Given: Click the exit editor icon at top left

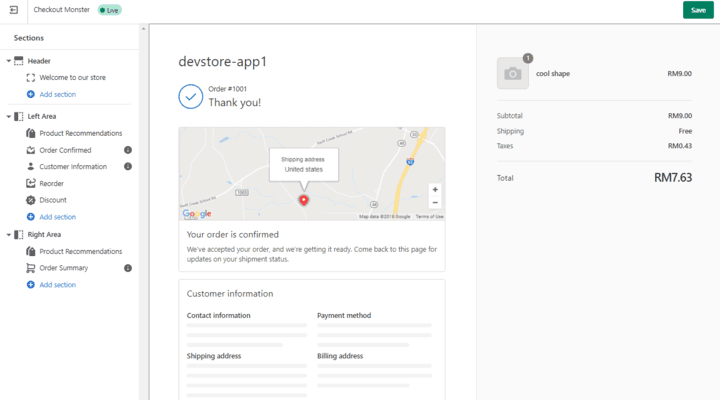Looking at the screenshot, I should [13, 10].
